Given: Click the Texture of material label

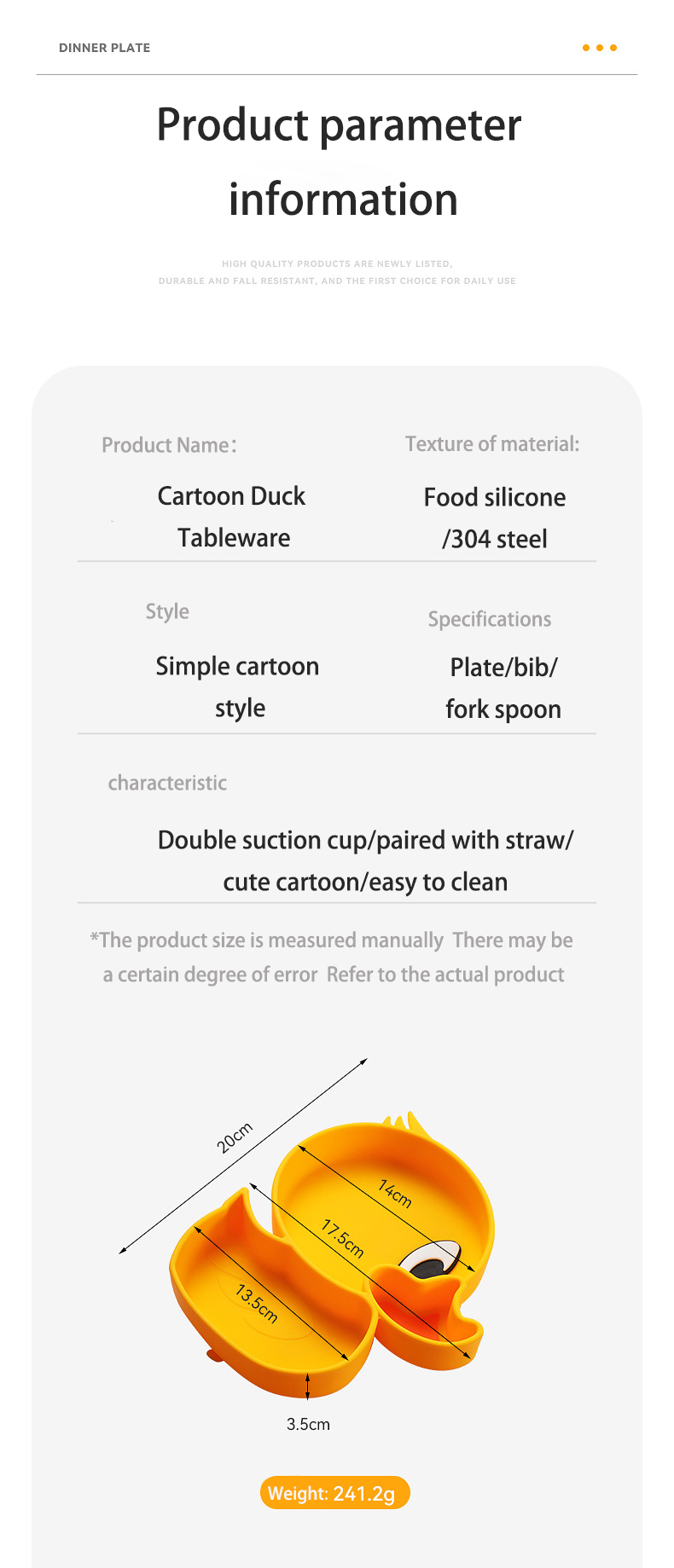Looking at the screenshot, I should (x=492, y=443).
